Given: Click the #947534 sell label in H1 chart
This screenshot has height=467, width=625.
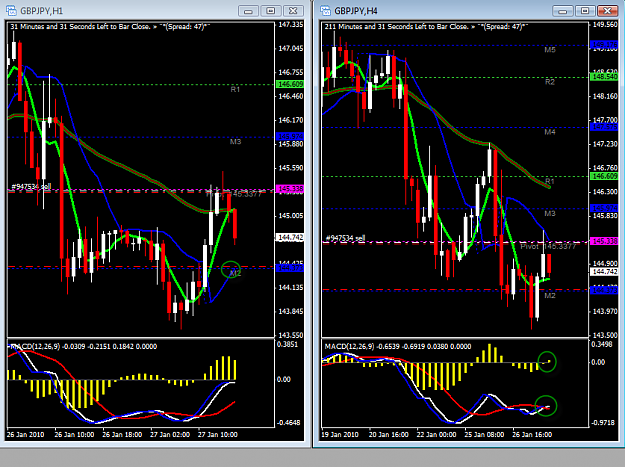Looking at the screenshot, I should click(31, 186).
